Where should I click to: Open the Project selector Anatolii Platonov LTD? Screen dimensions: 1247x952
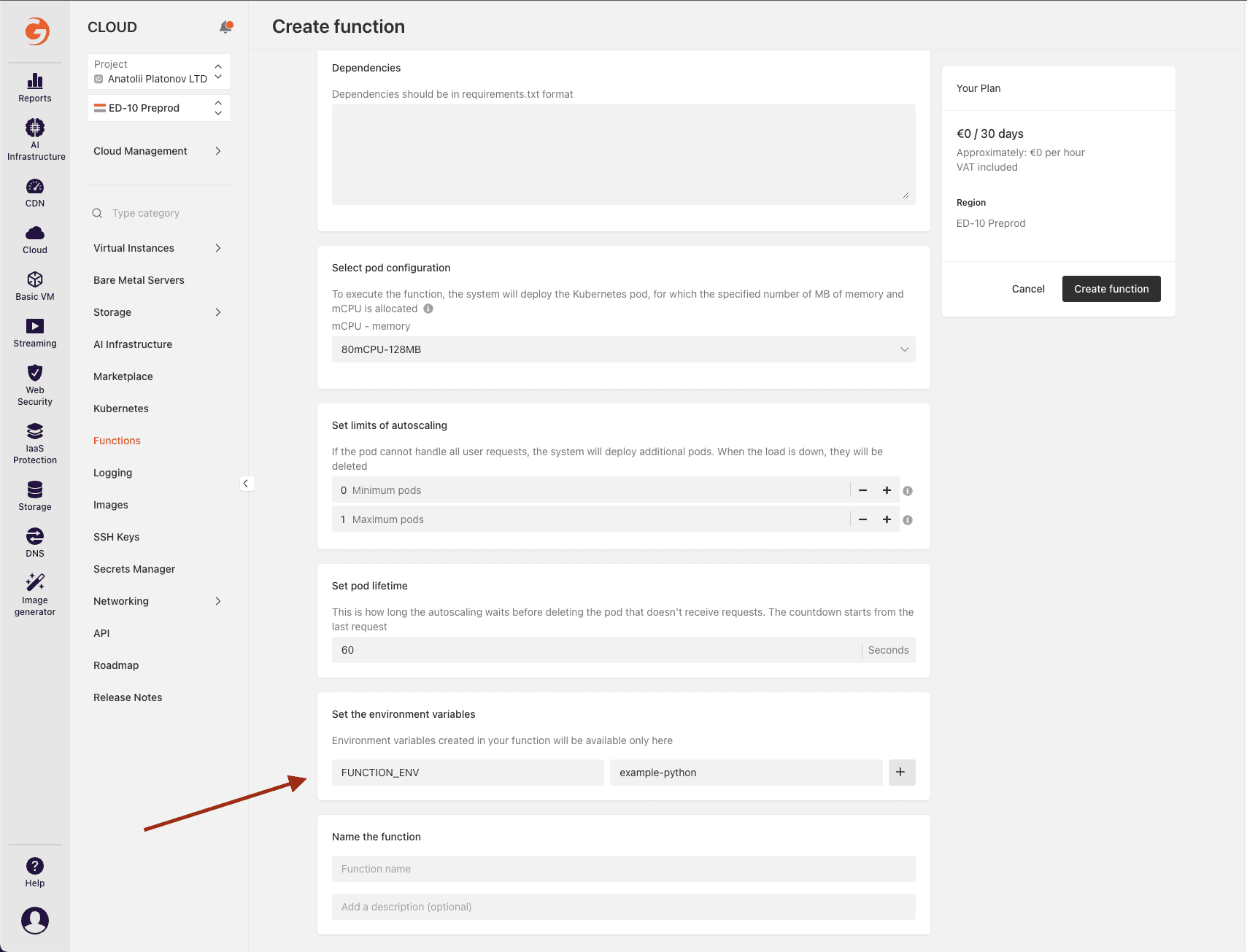tap(159, 71)
